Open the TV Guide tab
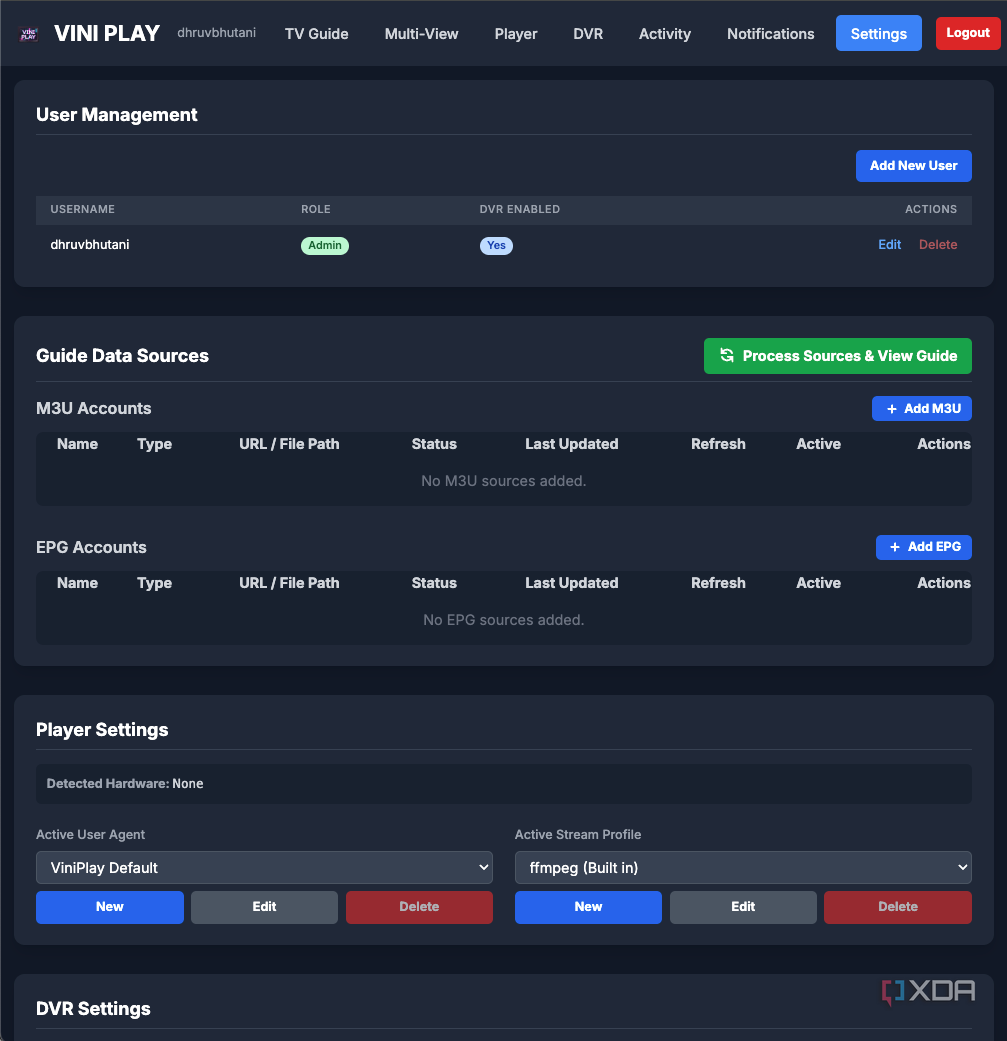The image size is (1007, 1041). coord(317,34)
